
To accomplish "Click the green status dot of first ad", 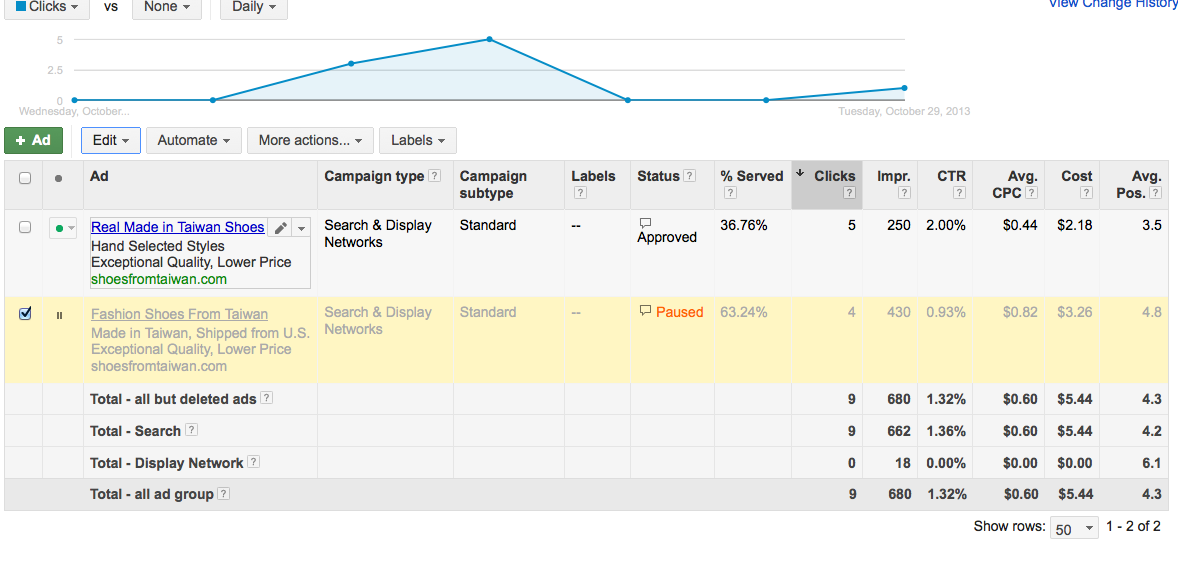I will pos(60,228).
